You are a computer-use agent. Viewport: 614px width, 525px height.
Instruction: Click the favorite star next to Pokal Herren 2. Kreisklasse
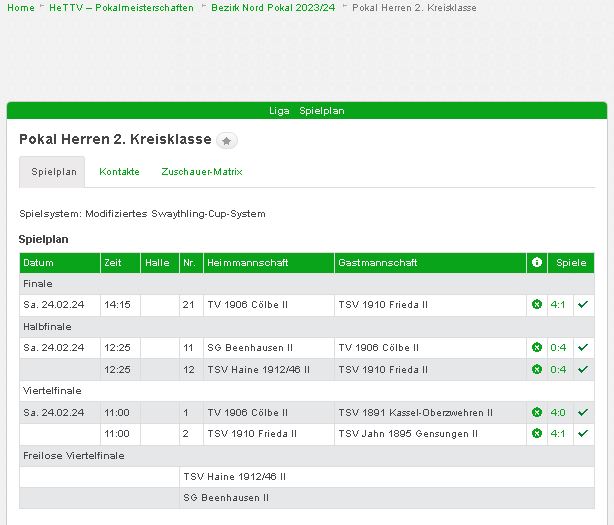[228, 141]
